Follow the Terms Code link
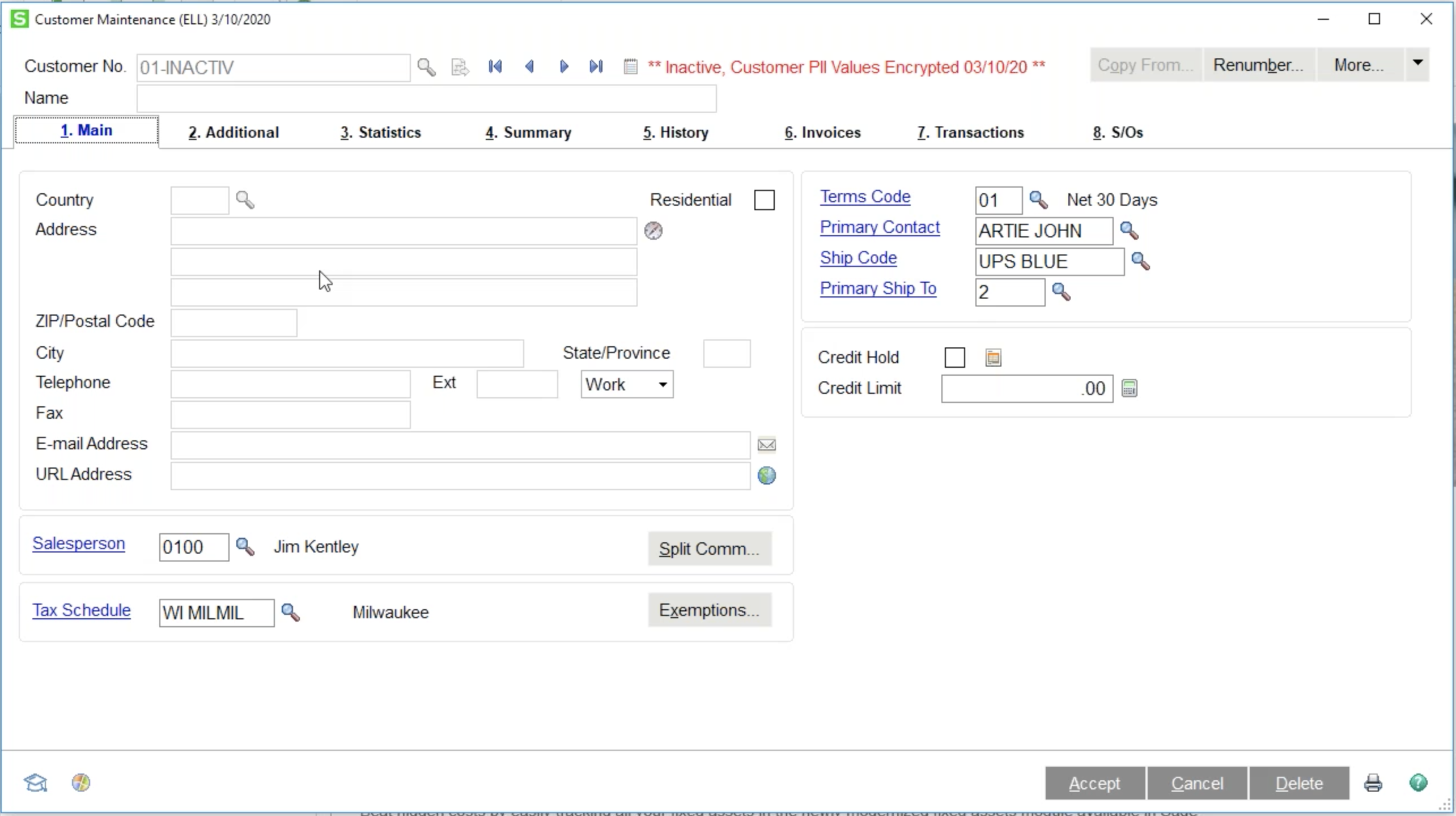 pyautogui.click(x=865, y=197)
